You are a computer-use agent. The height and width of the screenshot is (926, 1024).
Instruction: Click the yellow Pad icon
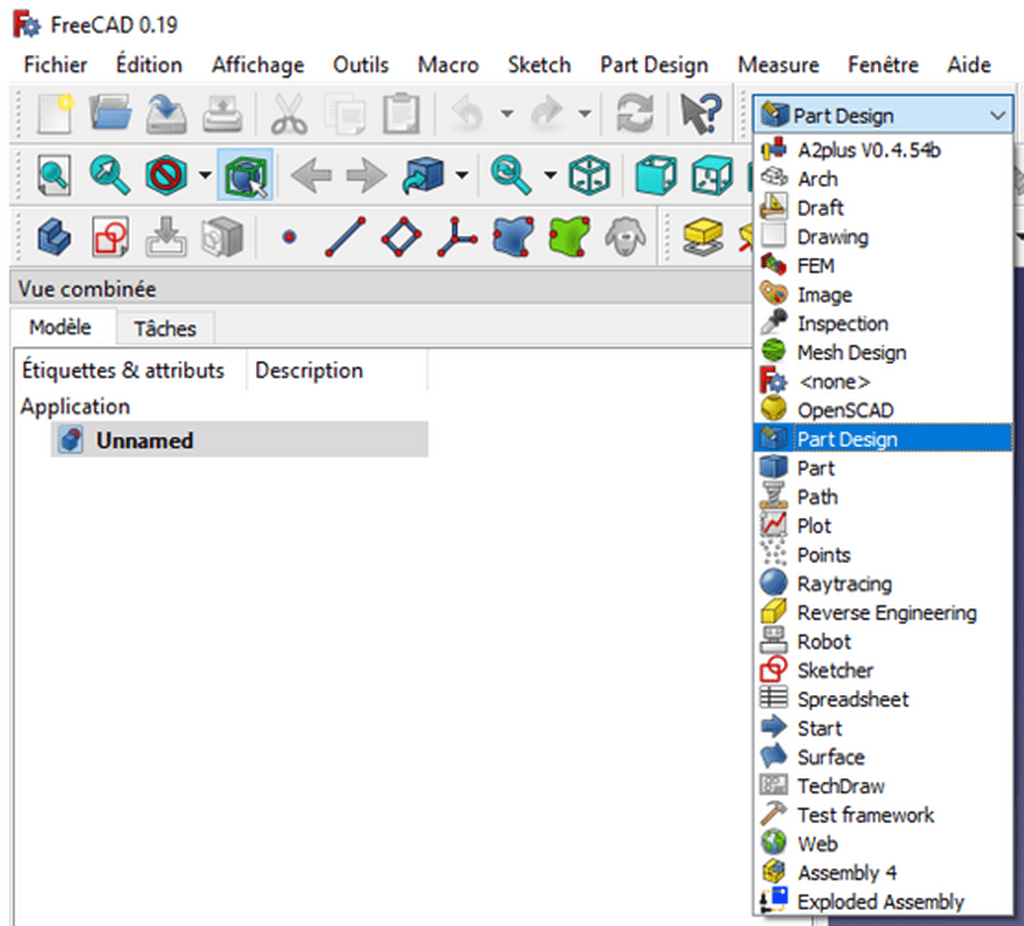point(703,236)
